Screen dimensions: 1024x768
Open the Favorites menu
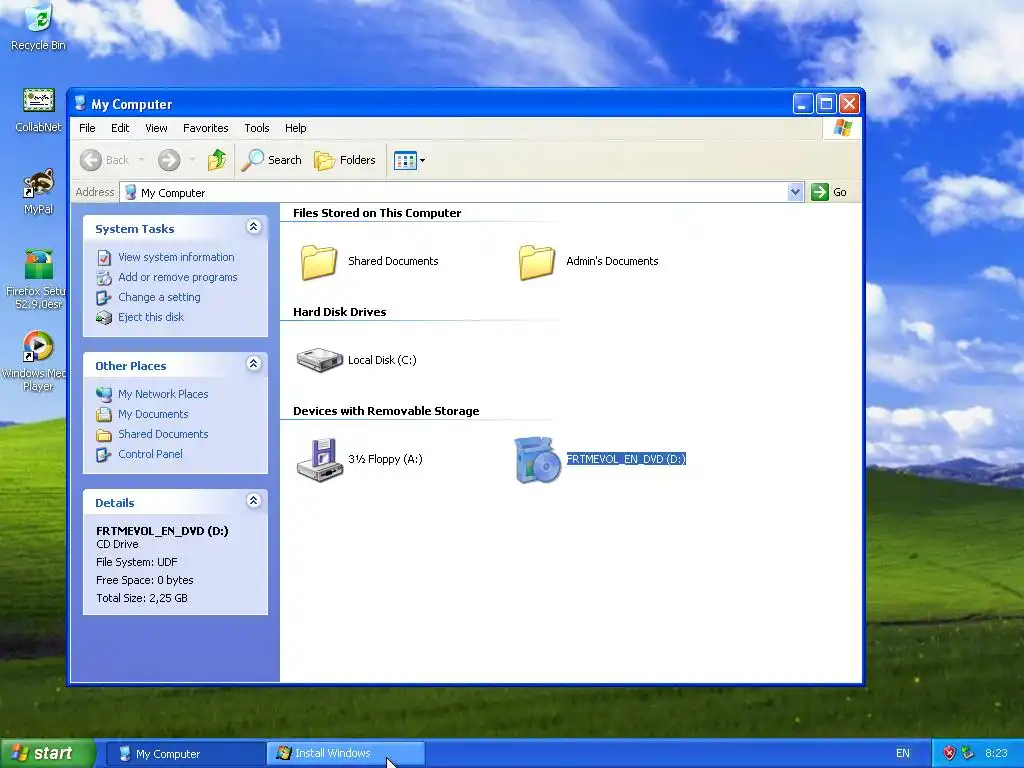pos(206,128)
